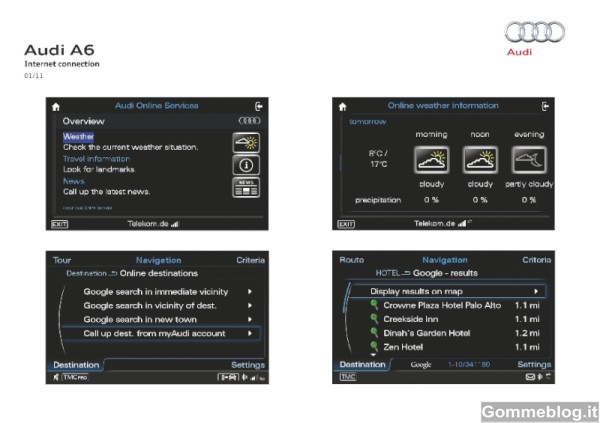
Task: Click down arrow below Zen Hotel list
Action: [373, 354]
